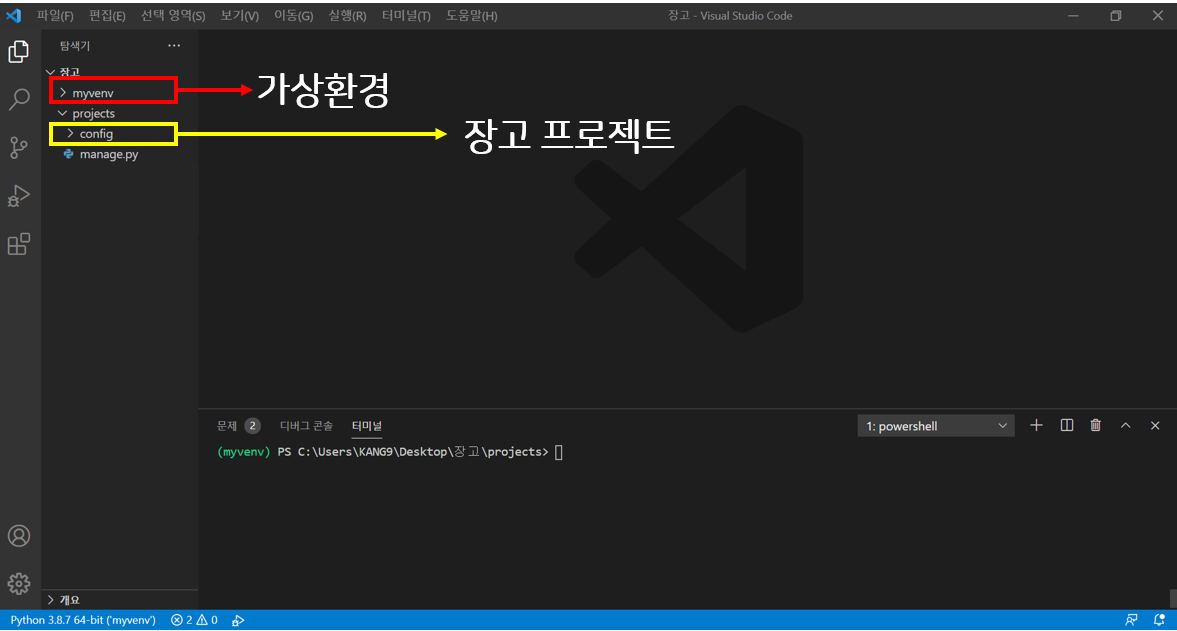Viewport: 1177px width, 631px height.
Task: Open the Accounts menu icon
Action: pos(19,536)
